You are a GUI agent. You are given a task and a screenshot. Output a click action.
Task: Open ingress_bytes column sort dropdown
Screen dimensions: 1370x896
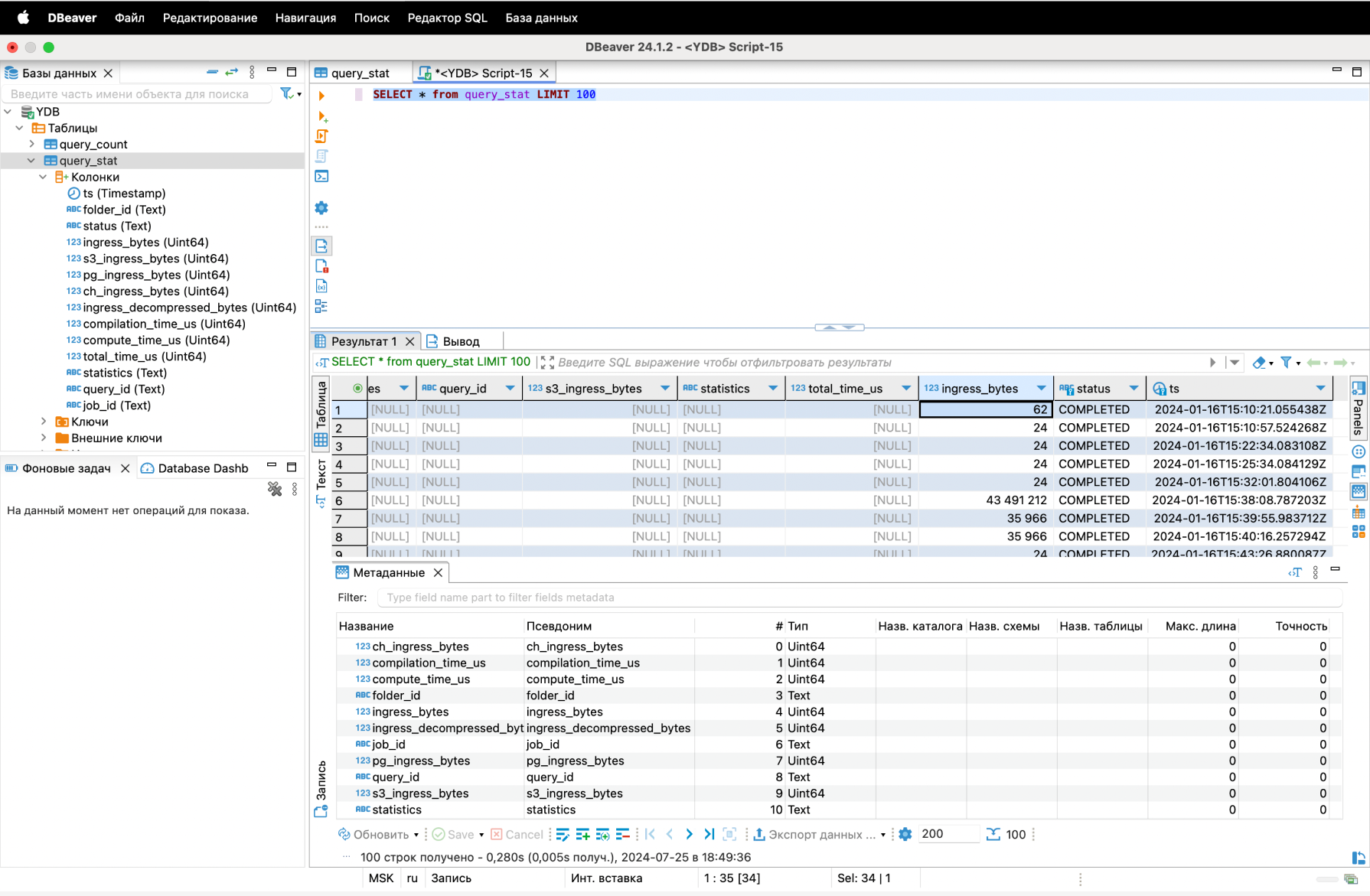coord(1041,389)
